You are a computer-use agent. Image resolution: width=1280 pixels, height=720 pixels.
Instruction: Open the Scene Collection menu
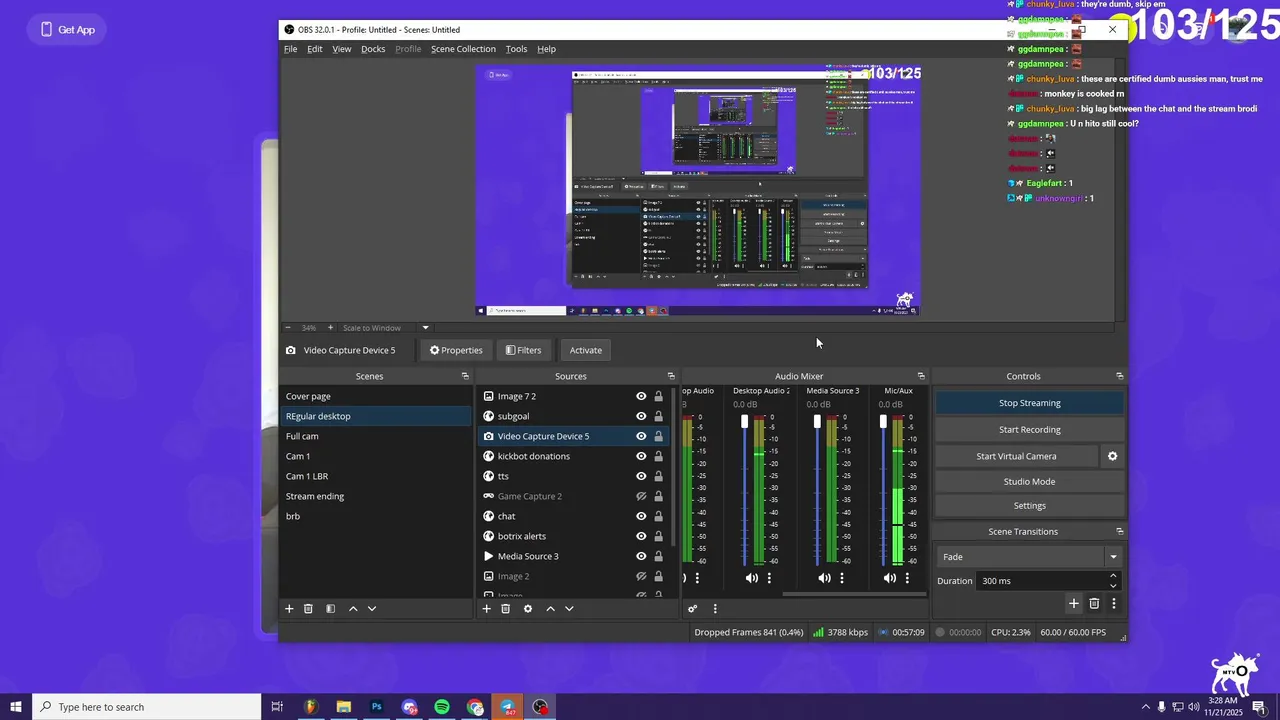(x=463, y=49)
